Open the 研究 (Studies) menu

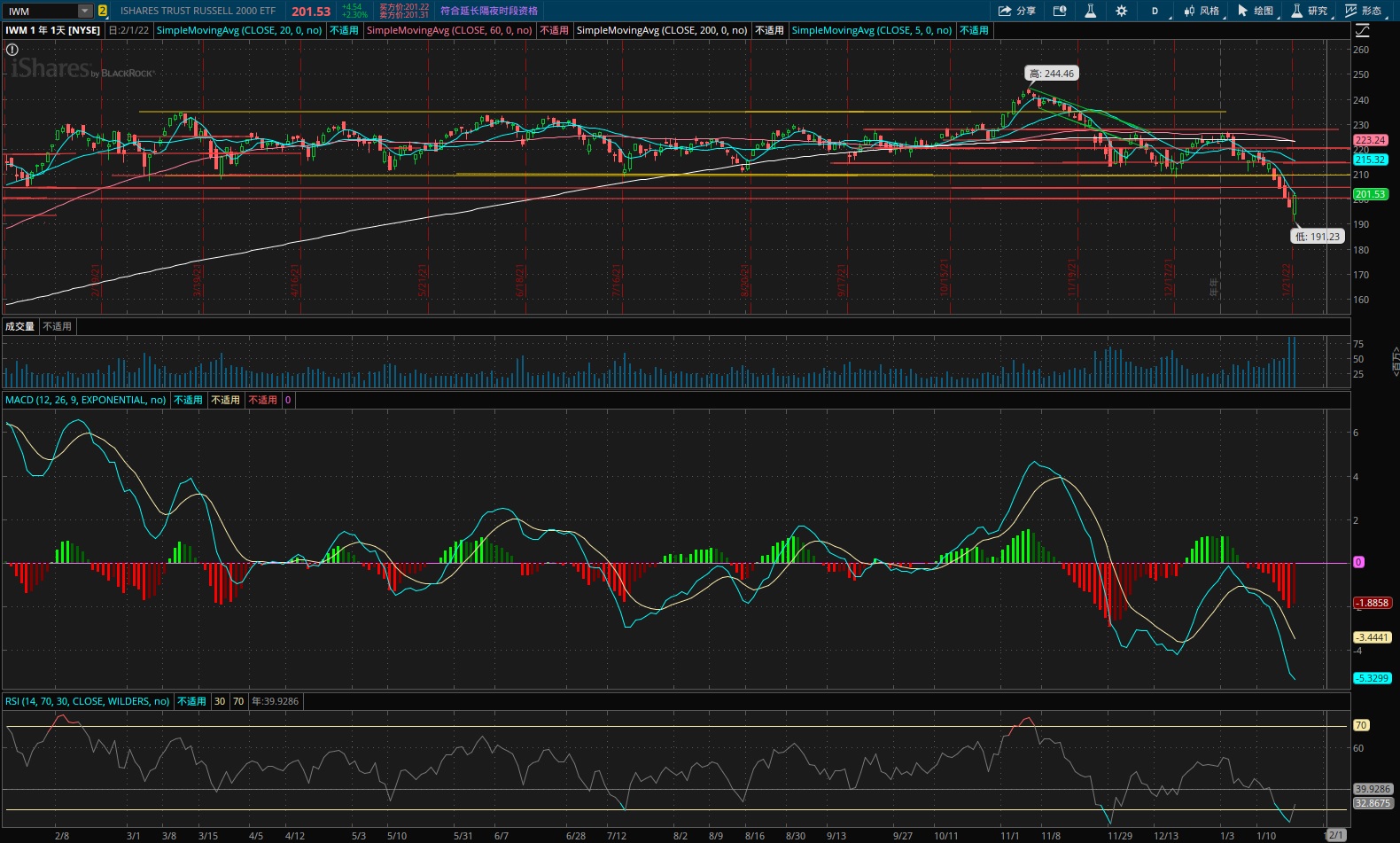point(1311,11)
